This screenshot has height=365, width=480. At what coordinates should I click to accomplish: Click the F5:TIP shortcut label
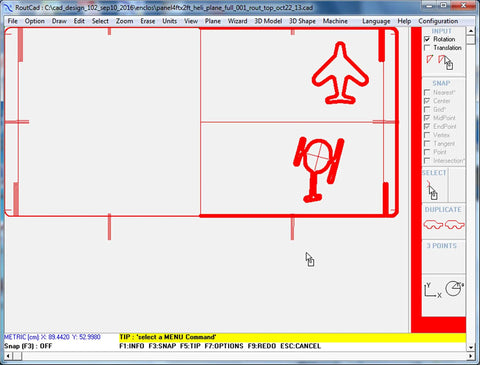(190, 346)
